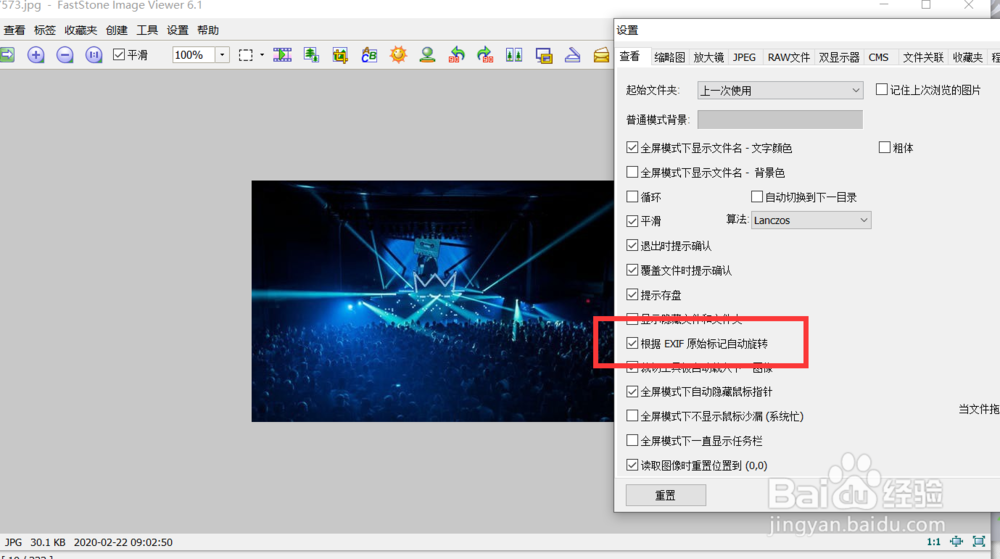1000x559 pixels.
Task: Click the zoom in magnifier icon
Action: (36, 55)
